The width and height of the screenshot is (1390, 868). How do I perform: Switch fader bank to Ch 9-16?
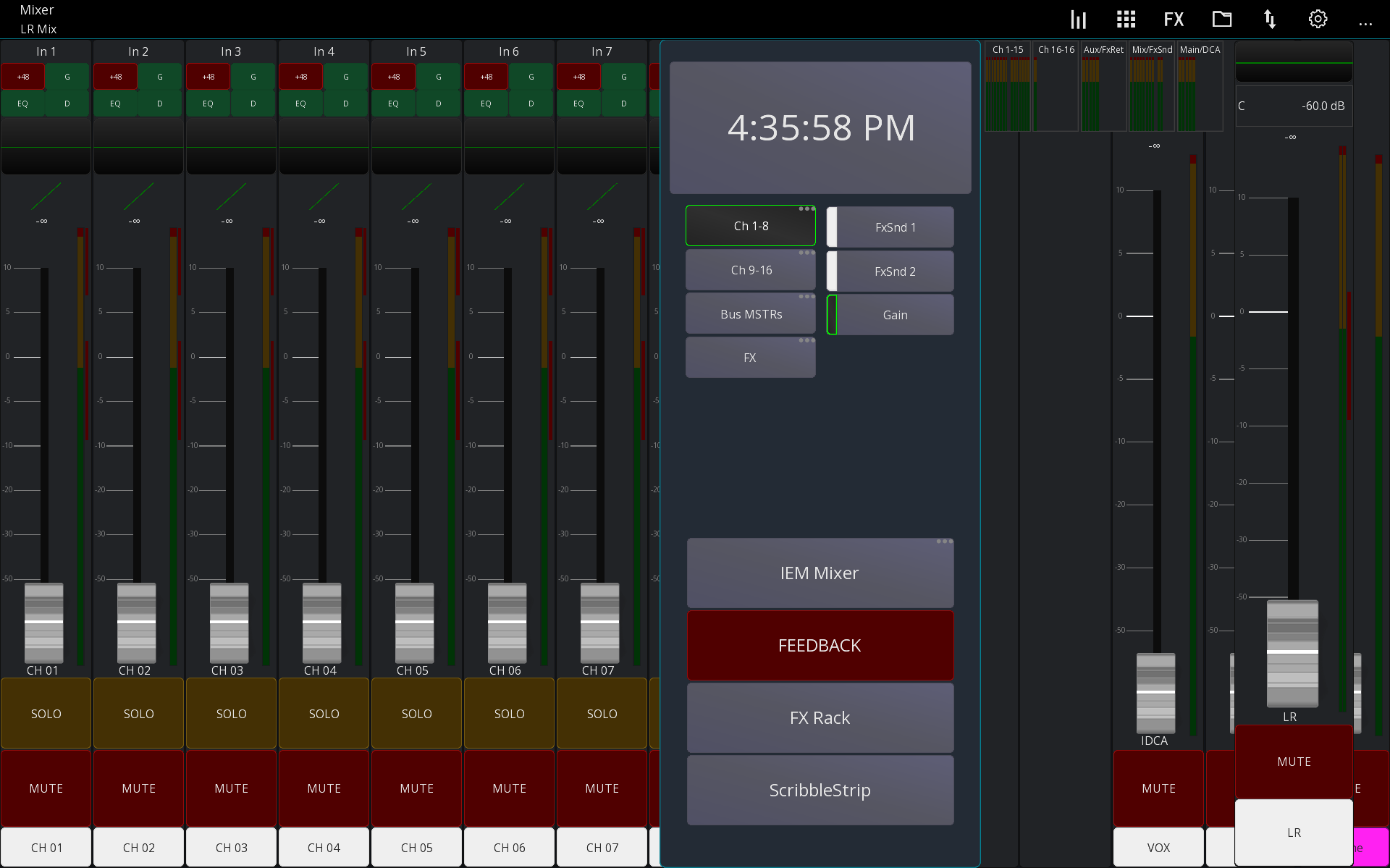tap(750, 269)
